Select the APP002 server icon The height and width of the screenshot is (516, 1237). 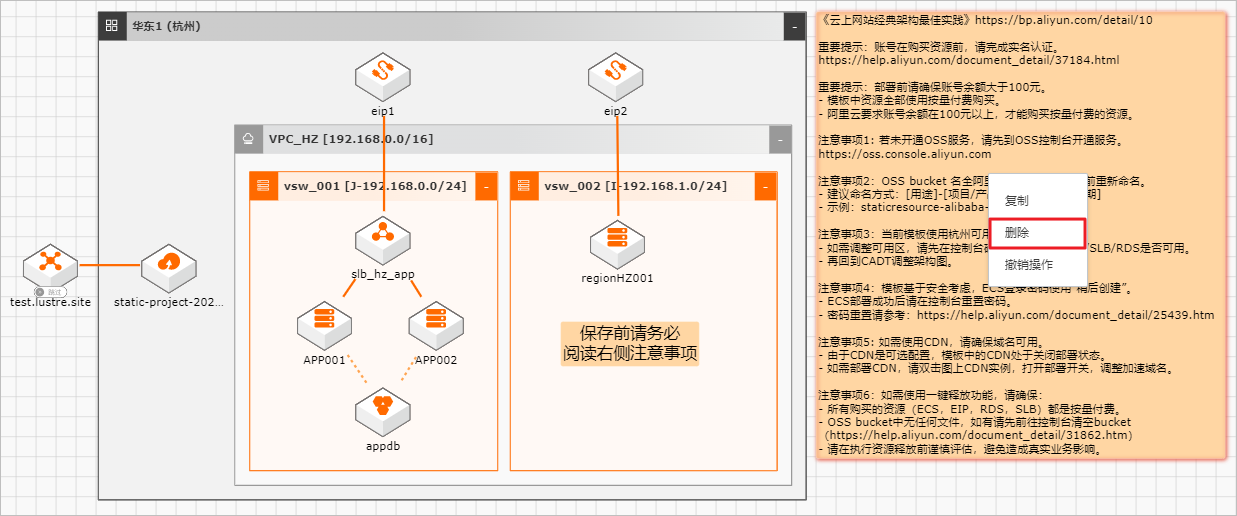(436, 325)
